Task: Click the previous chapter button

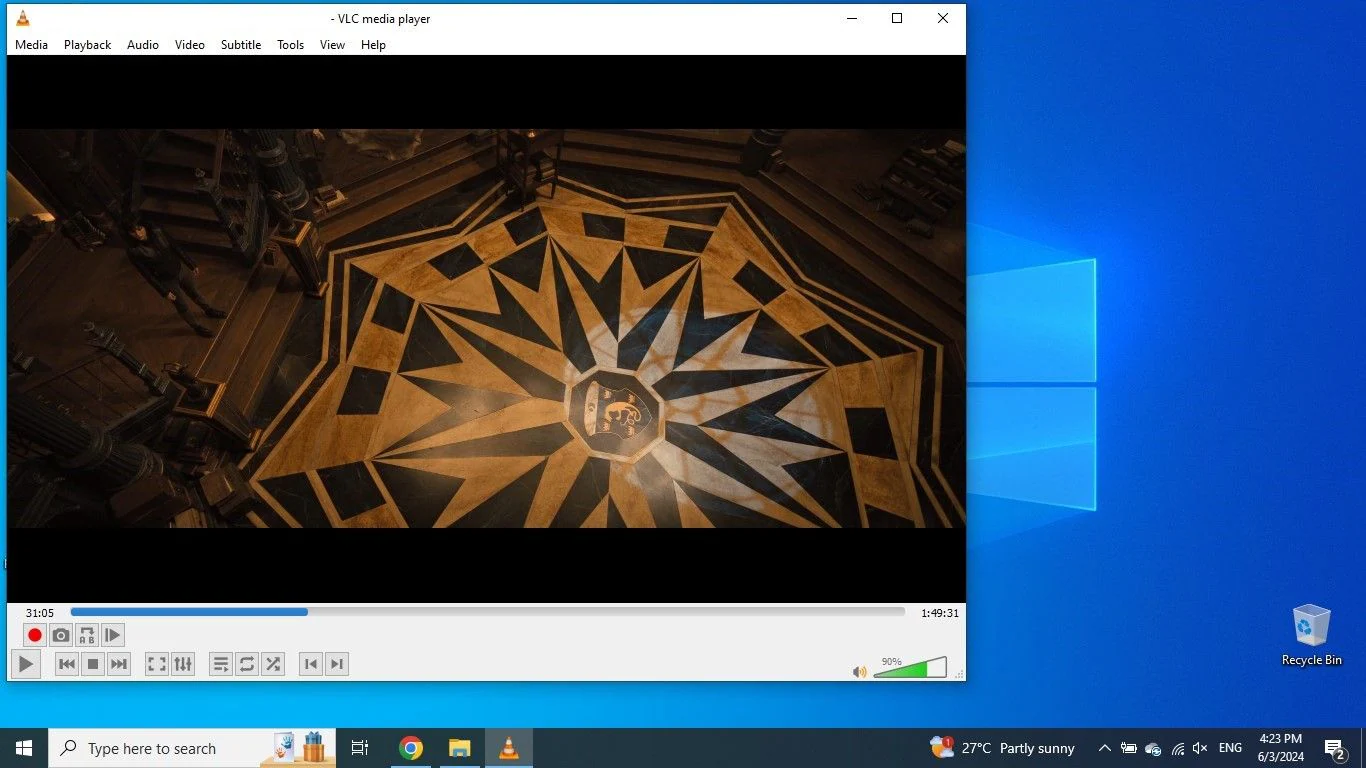Action: tap(311, 664)
